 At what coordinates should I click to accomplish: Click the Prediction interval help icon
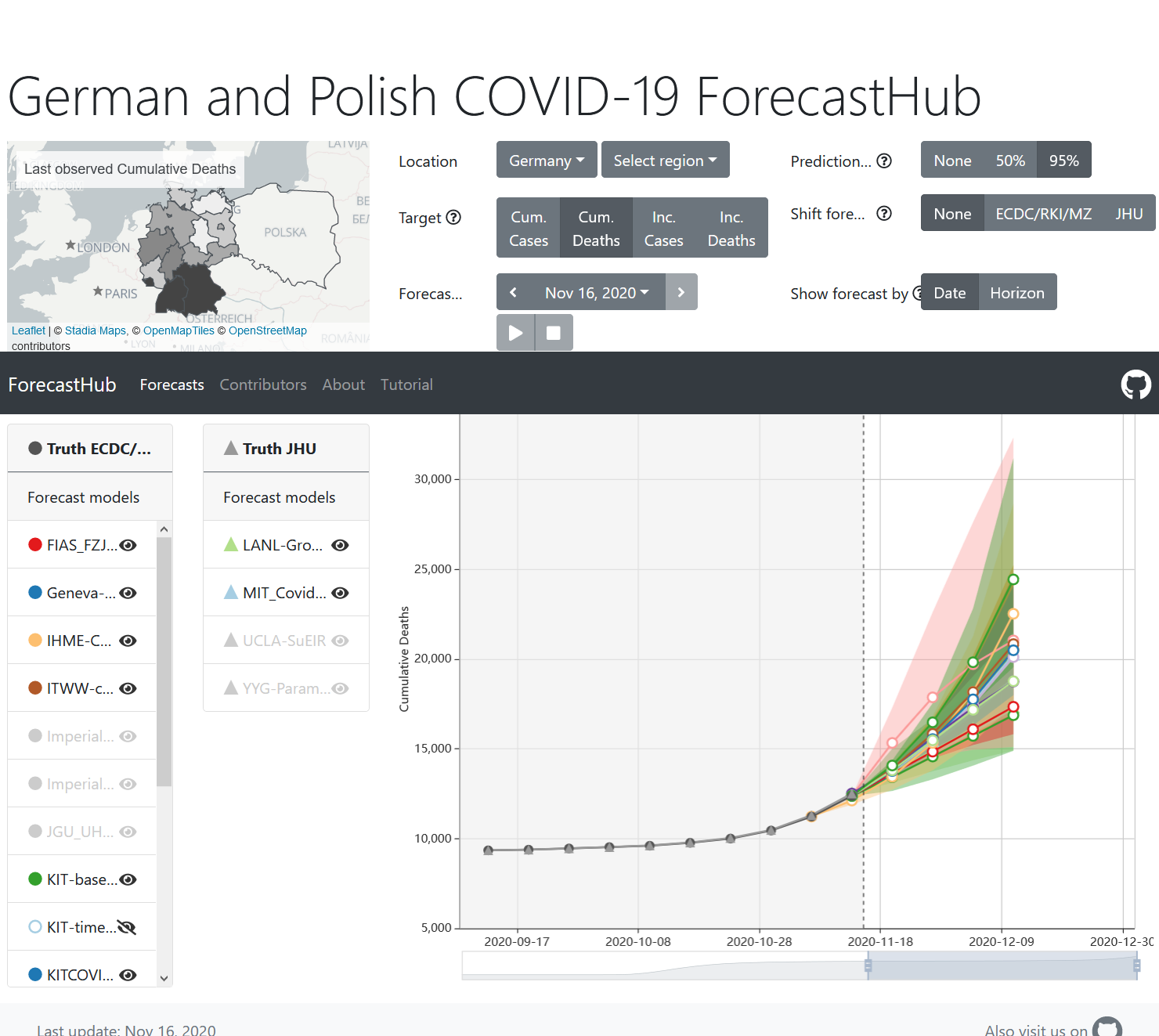[884, 161]
